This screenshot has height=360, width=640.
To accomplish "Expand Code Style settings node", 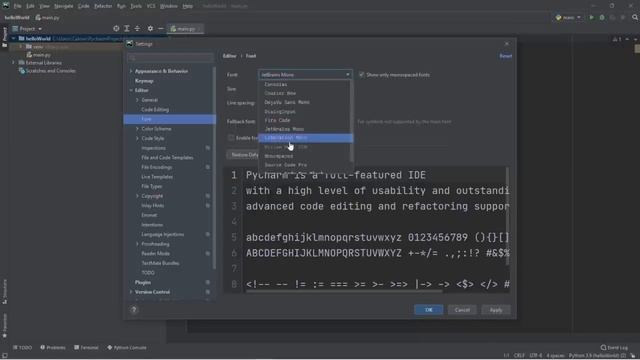I will coord(138,138).
